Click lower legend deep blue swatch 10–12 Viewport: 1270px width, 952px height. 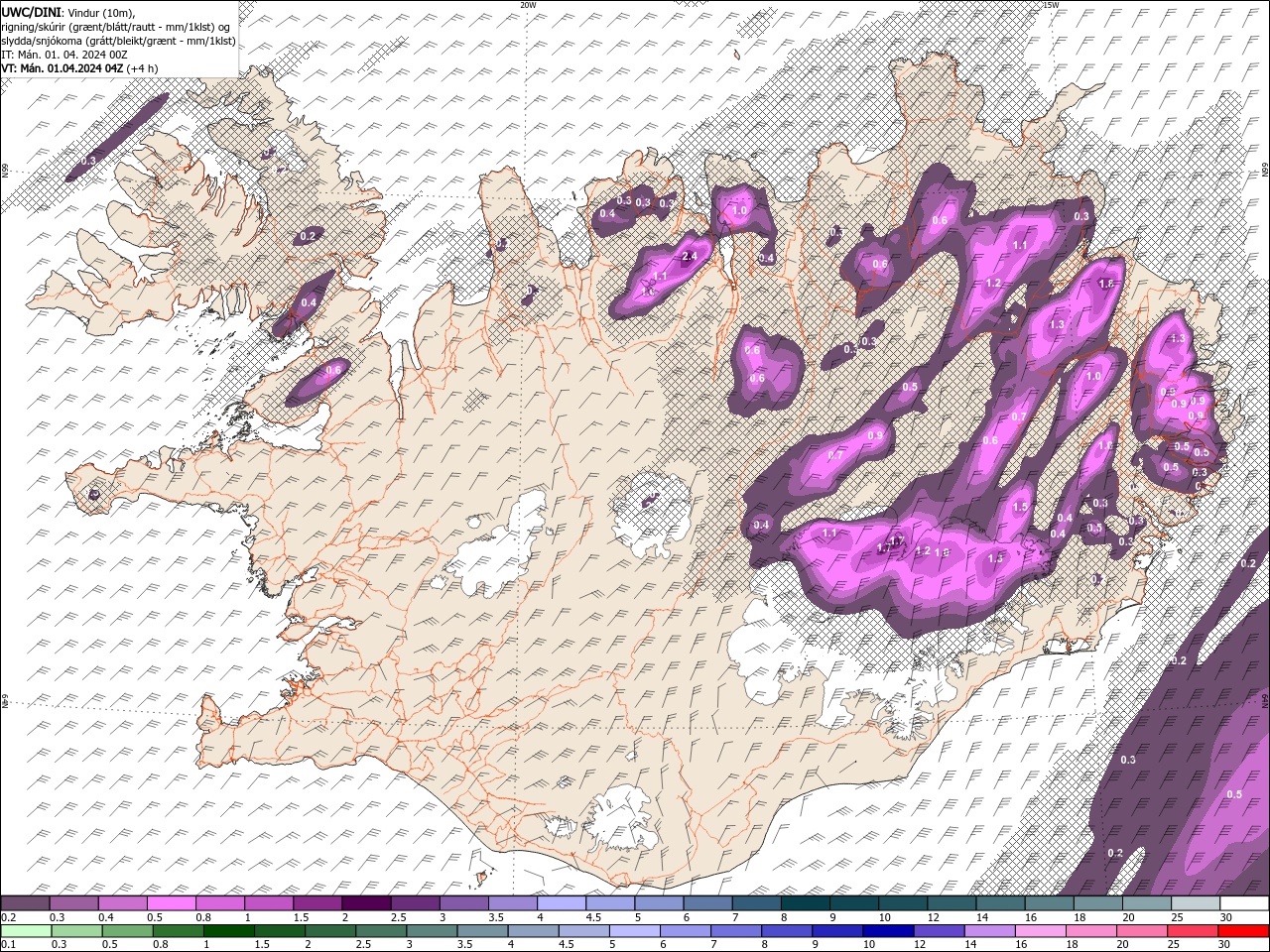[x=888, y=931]
